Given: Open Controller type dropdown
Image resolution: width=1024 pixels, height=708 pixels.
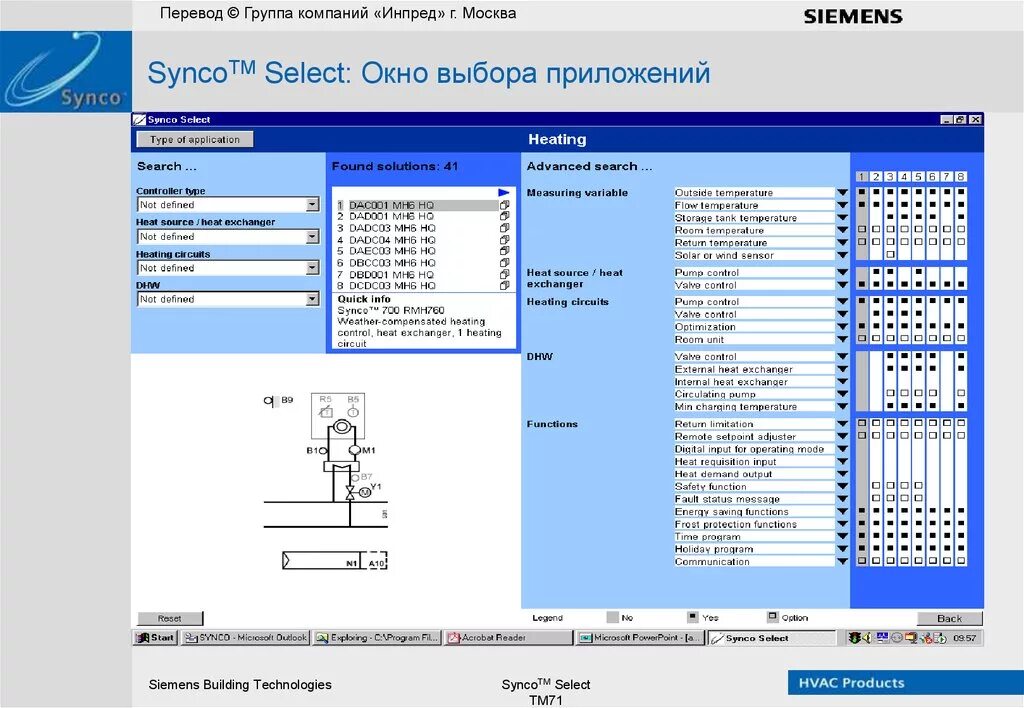Looking at the screenshot, I should pos(312,205).
